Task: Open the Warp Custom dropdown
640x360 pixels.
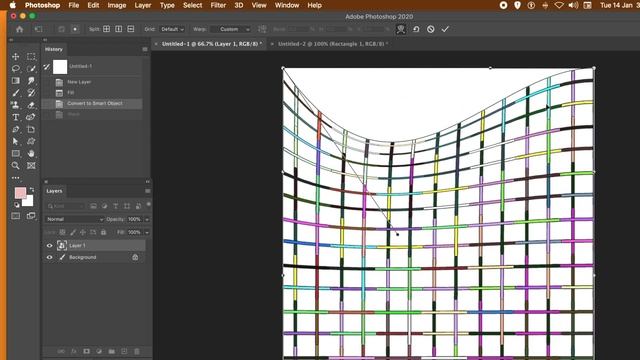Action: point(231,29)
